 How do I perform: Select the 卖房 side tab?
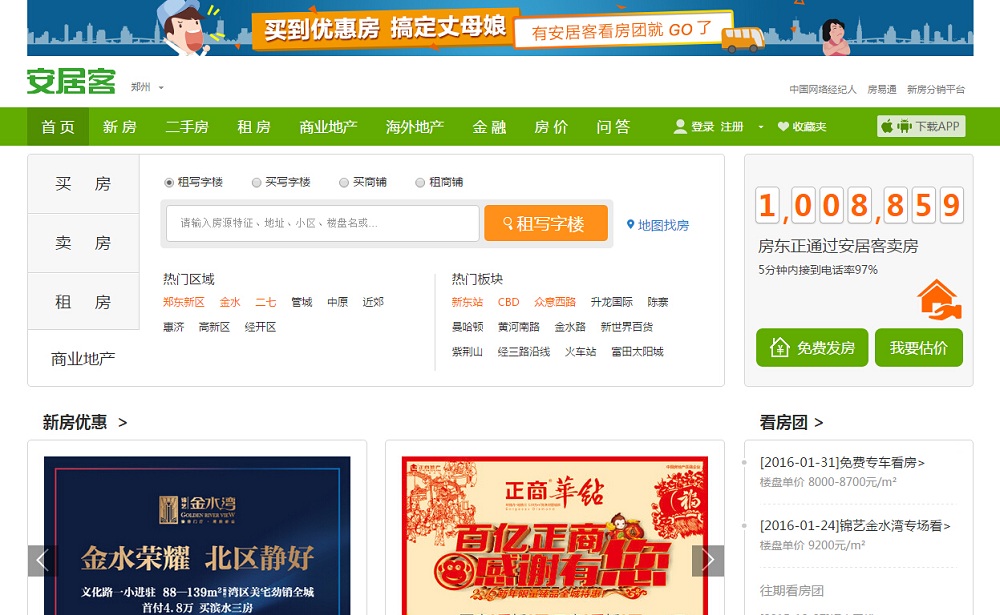84,243
